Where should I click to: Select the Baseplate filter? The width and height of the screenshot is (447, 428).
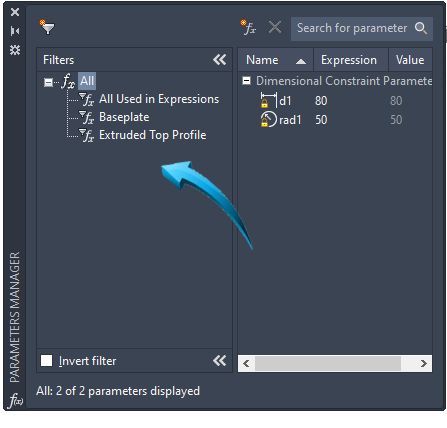pyautogui.click(x=124, y=117)
